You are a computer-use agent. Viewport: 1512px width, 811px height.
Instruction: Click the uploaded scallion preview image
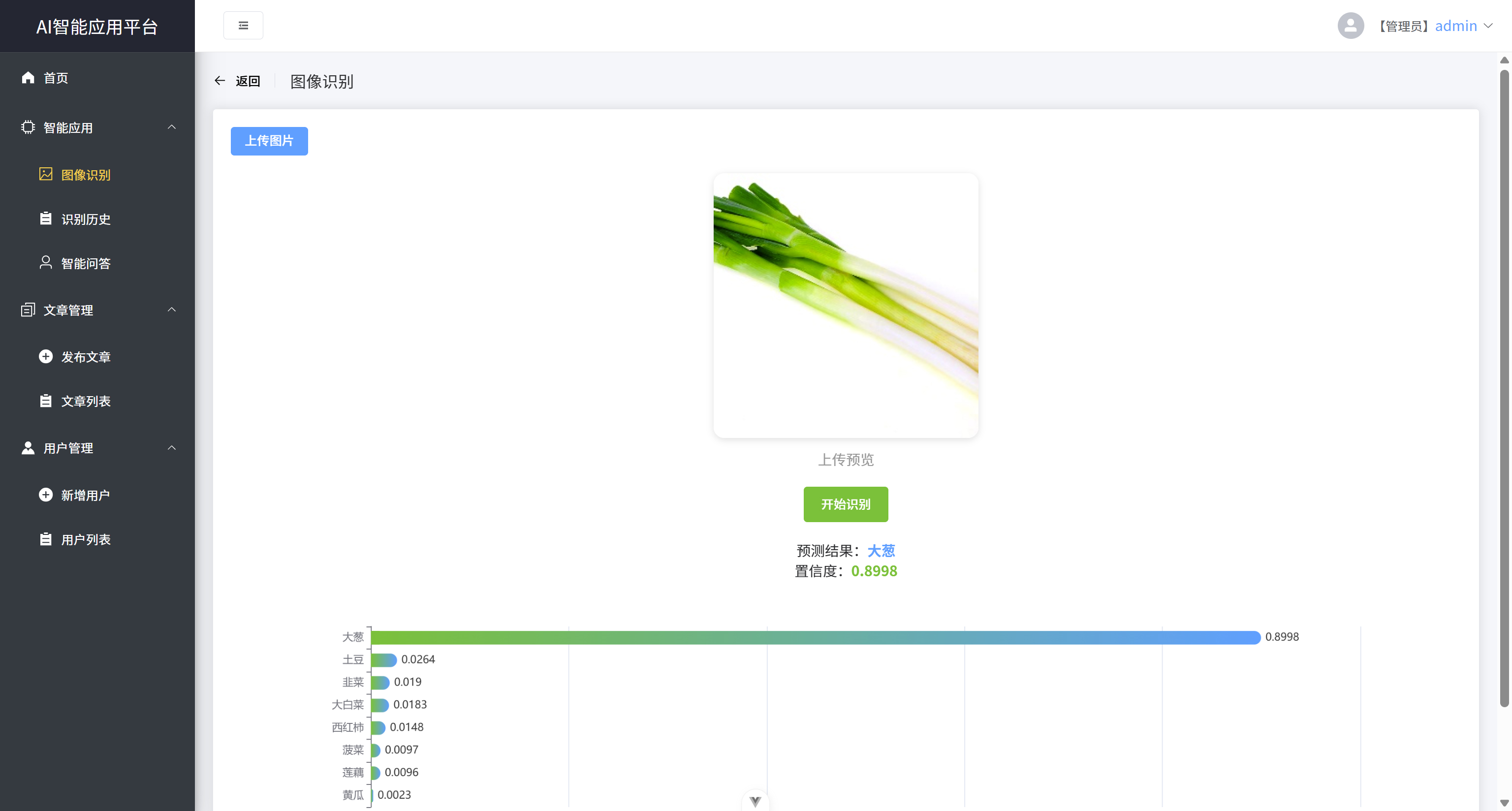point(845,305)
